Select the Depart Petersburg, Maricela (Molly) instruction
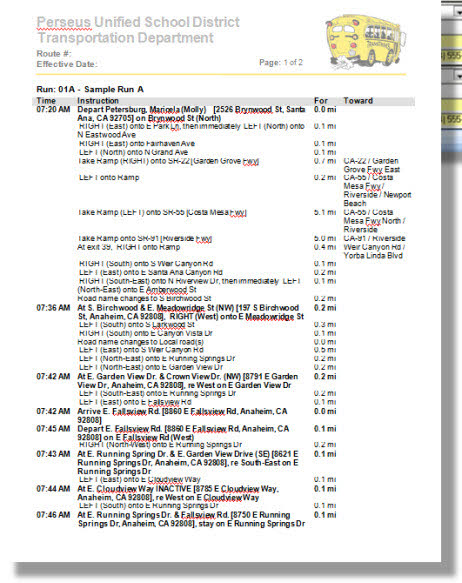The width and height of the screenshot is (462, 583). 191,114
